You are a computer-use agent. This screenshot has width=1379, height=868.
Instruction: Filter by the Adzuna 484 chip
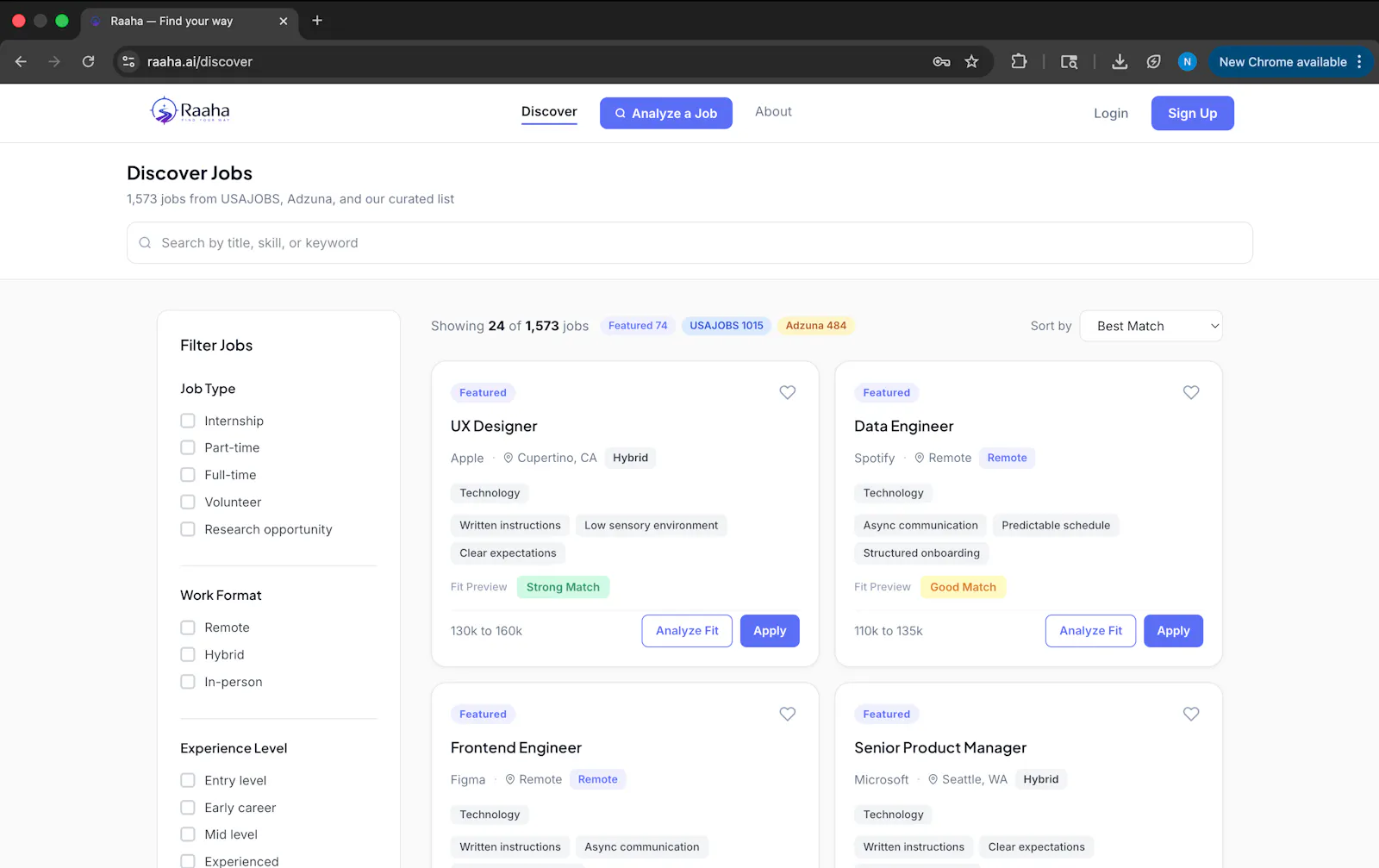point(815,326)
